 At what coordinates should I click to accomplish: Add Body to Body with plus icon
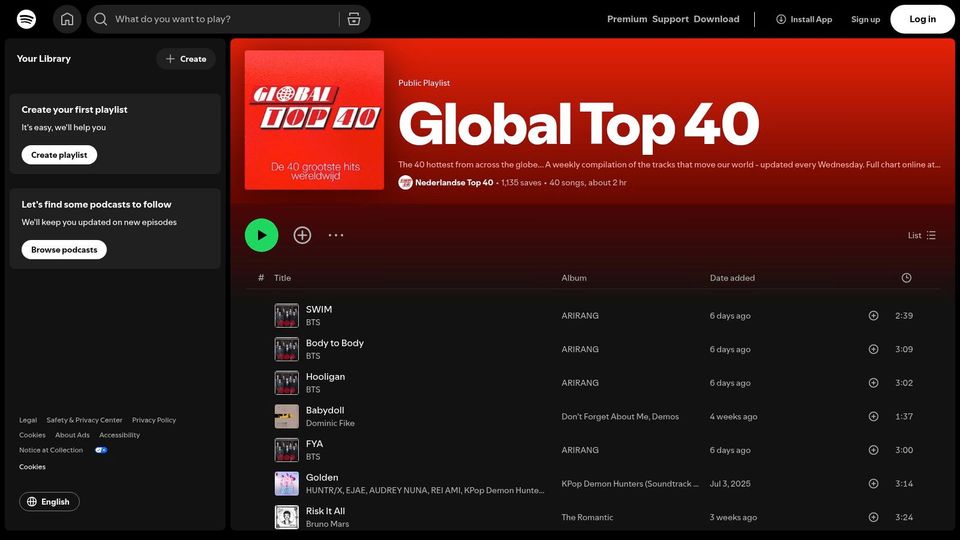click(874, 350)
